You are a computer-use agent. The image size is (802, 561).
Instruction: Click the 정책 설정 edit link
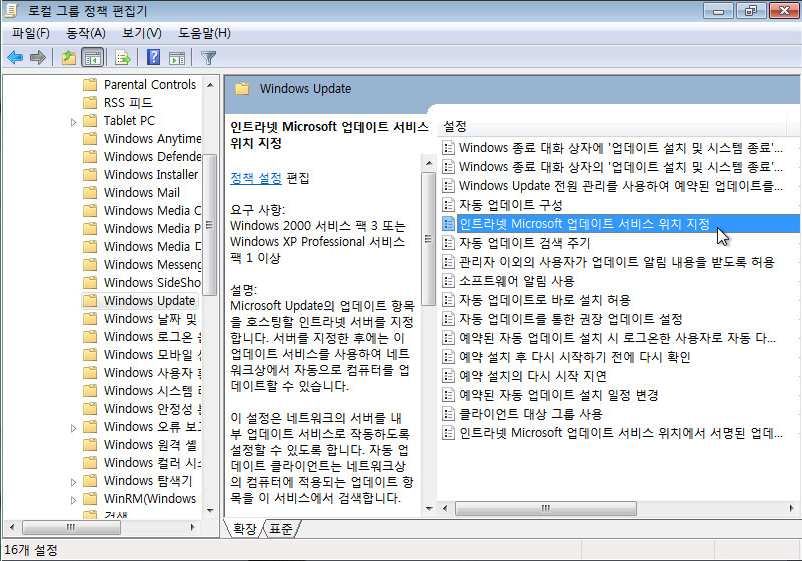tap(255, 177)
